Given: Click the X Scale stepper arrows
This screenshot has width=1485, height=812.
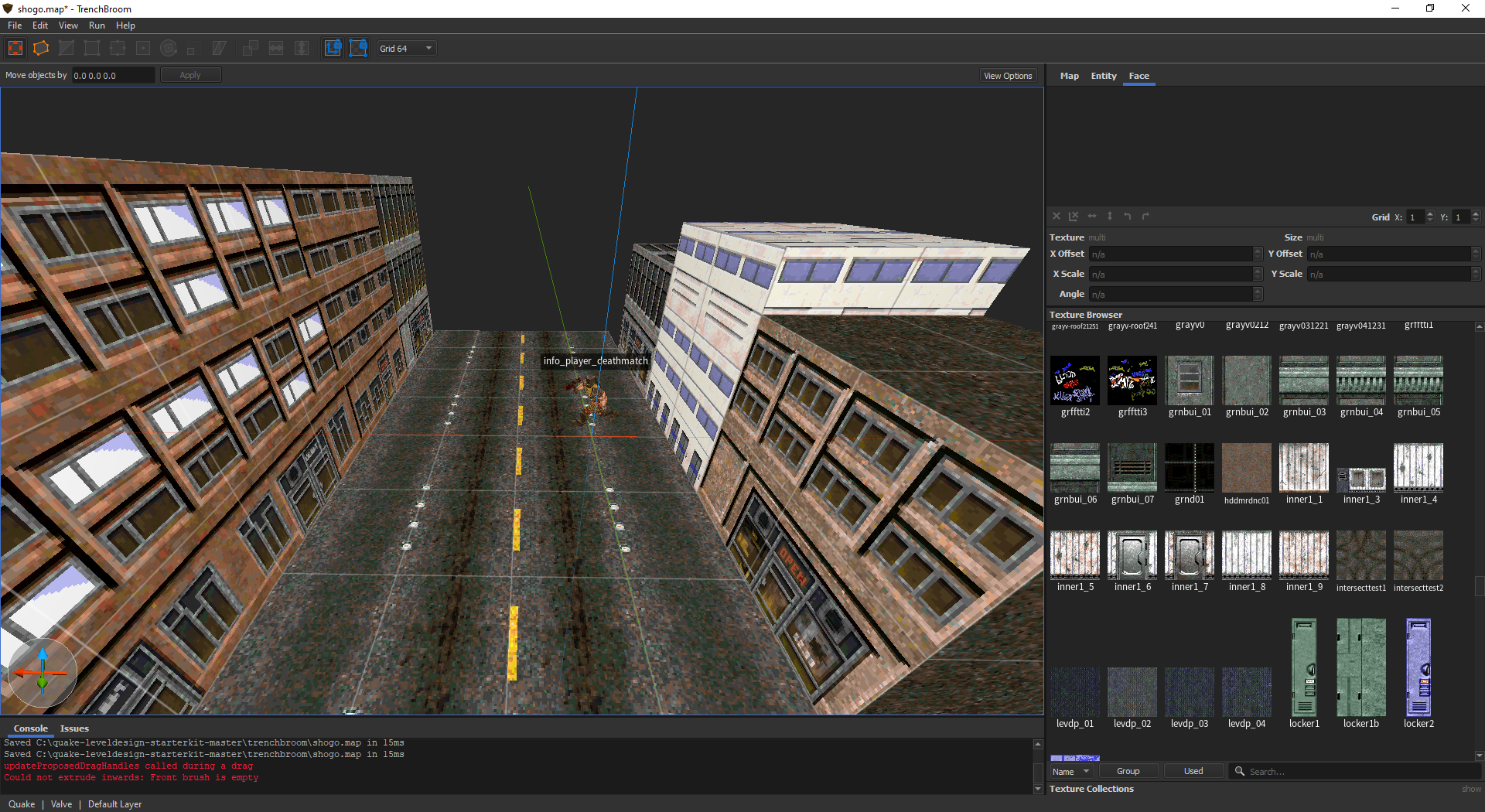Looking at the screenshot, I should 1258,274.
